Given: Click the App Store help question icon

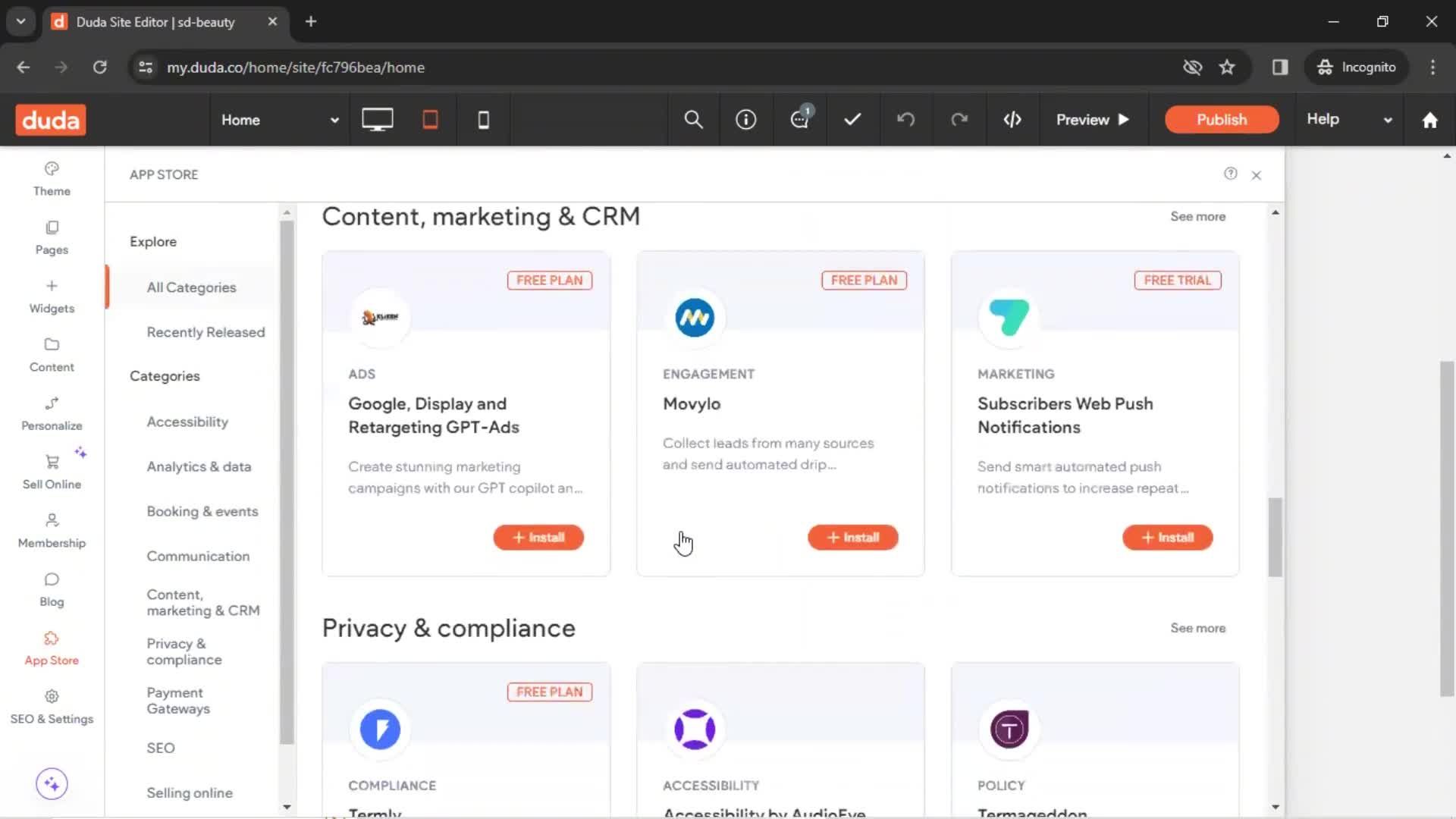Looking at the screenshot, I should tap(1230, 174).
